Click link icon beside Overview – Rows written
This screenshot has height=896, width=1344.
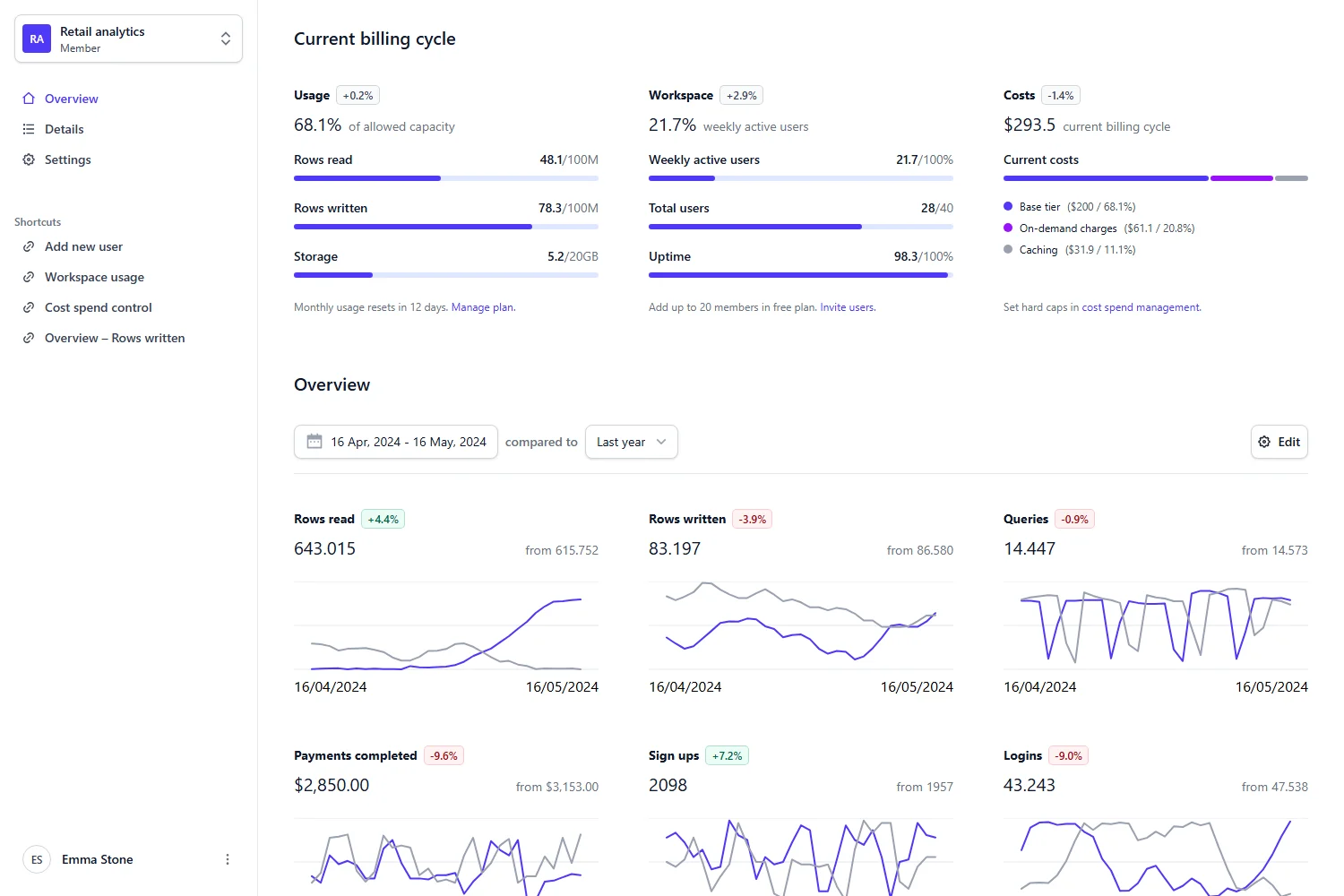29,338
